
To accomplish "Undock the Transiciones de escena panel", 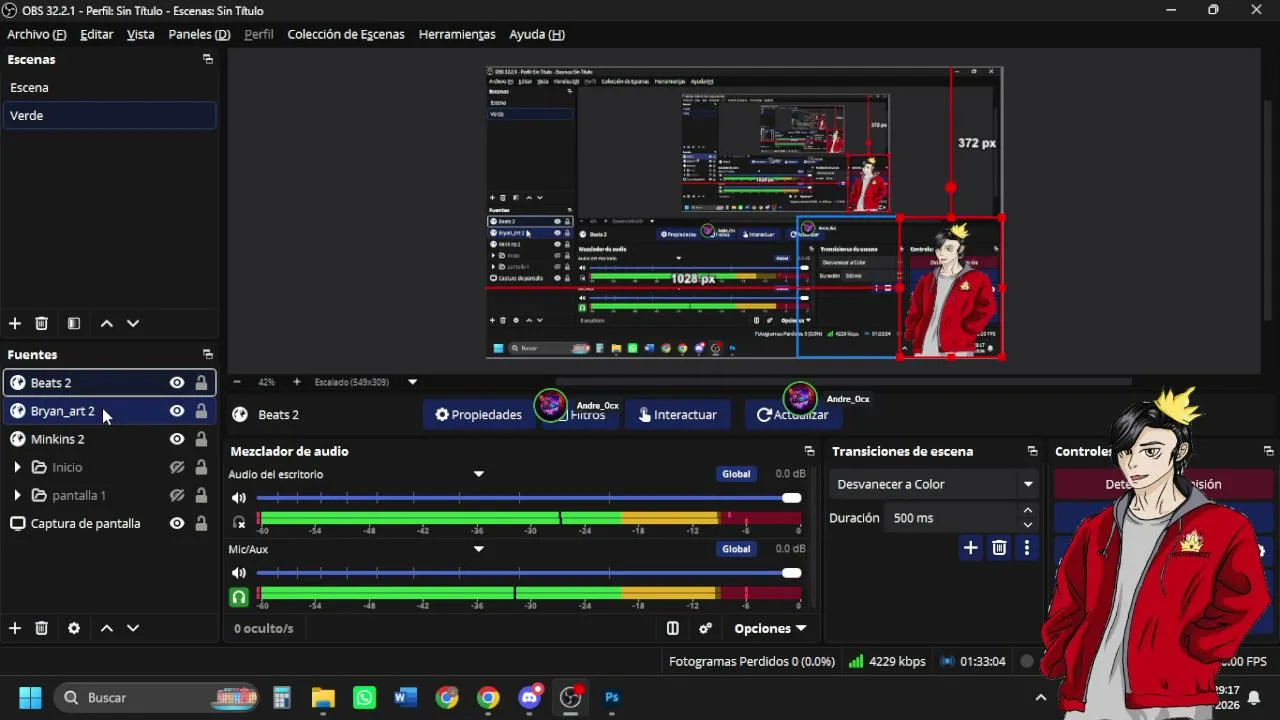I will (x=1032, y=451).
